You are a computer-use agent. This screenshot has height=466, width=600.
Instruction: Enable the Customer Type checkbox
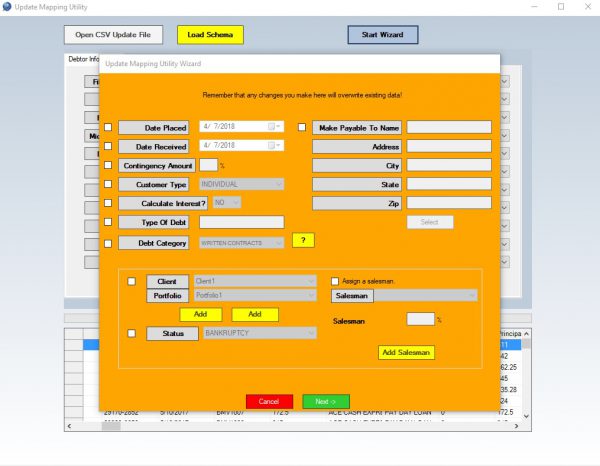pos(108,184)
